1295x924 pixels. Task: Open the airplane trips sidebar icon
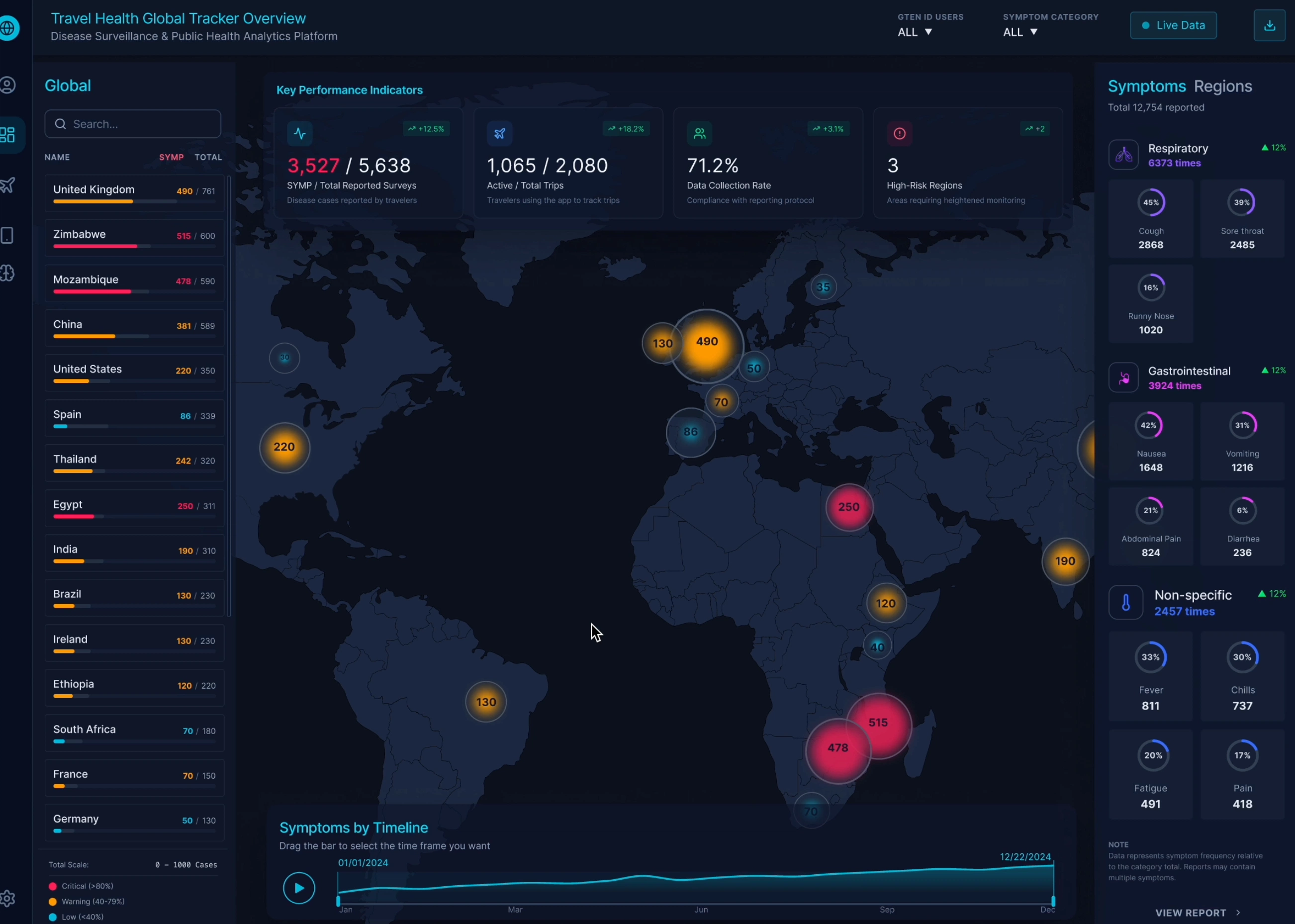pyautogui.click(x=8, y=185)
